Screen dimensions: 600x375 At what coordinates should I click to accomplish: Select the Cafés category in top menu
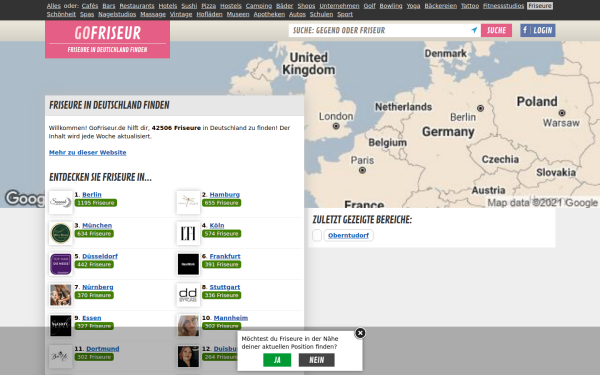coord(90,6)
